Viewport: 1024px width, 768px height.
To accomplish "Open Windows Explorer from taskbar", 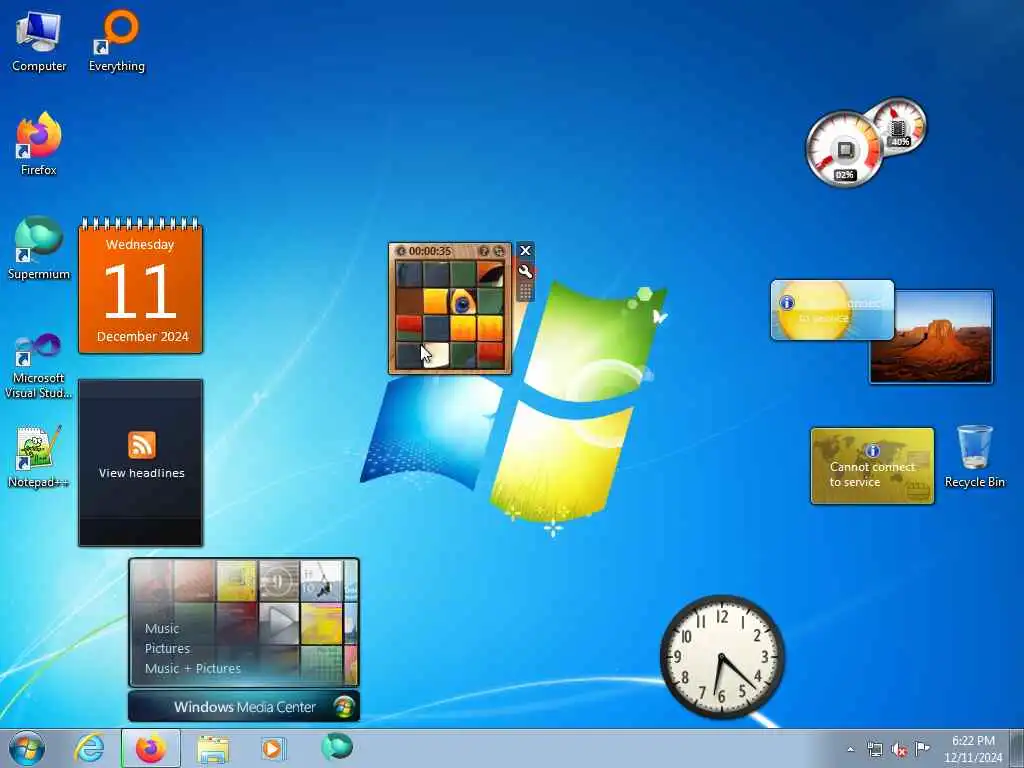I will click(213, 749).
